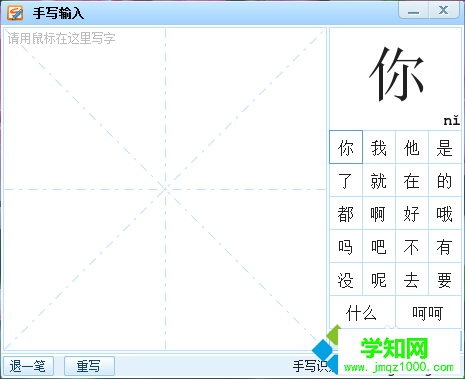Select candidate character 好
Image resolution: width=465 pixels, height=379 pixels.
pyautogui.click(x=412, y=213)
